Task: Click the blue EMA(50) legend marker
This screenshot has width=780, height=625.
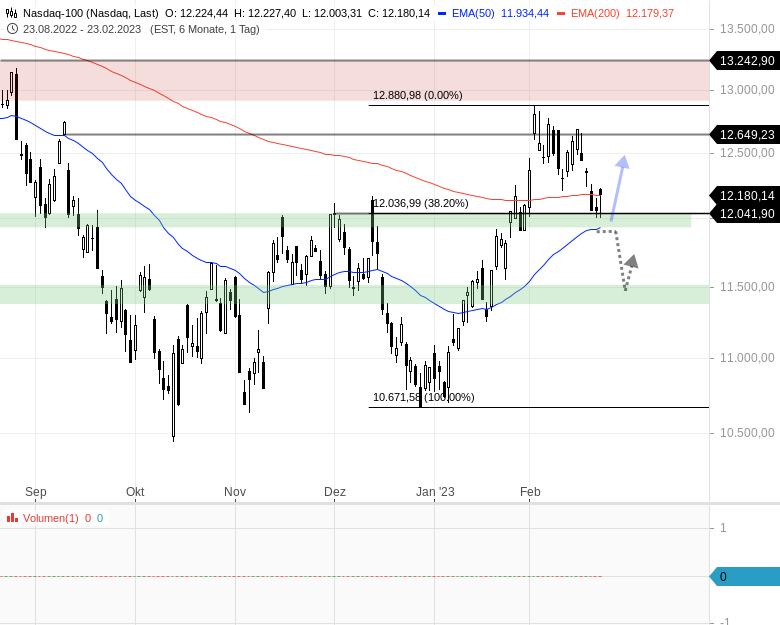Action: click(442, 13)
